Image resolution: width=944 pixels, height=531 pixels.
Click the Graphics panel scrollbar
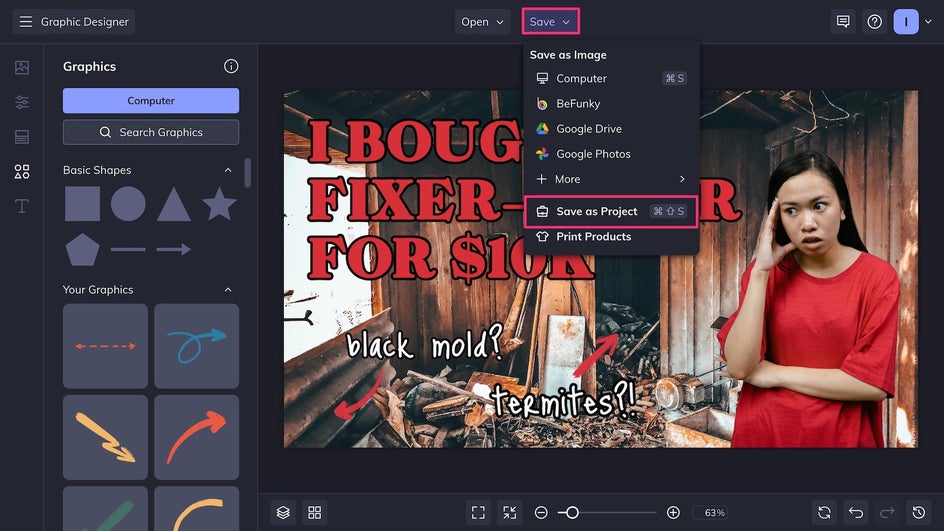tap(247, 173)
